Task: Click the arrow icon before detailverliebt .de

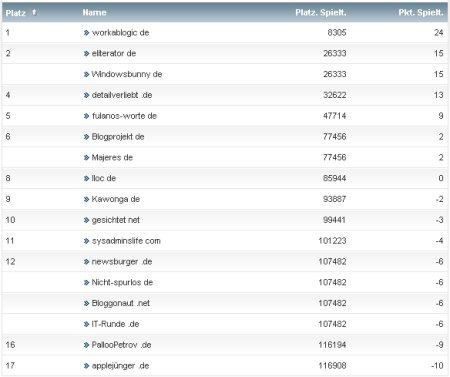Action: click(86, 95)
